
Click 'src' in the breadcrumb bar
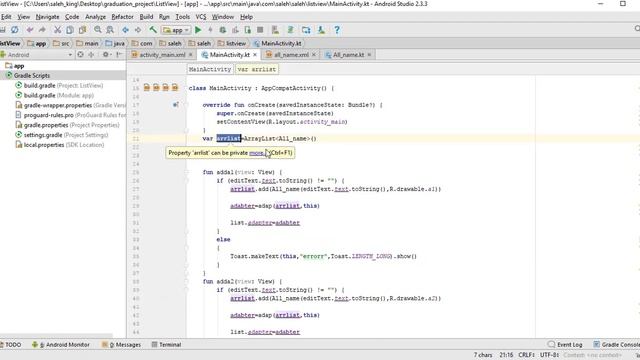61,43
